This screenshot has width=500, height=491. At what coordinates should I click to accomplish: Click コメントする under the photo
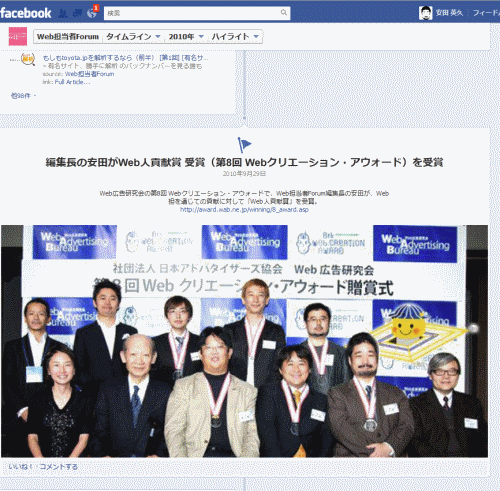click(x=59, y=466)
